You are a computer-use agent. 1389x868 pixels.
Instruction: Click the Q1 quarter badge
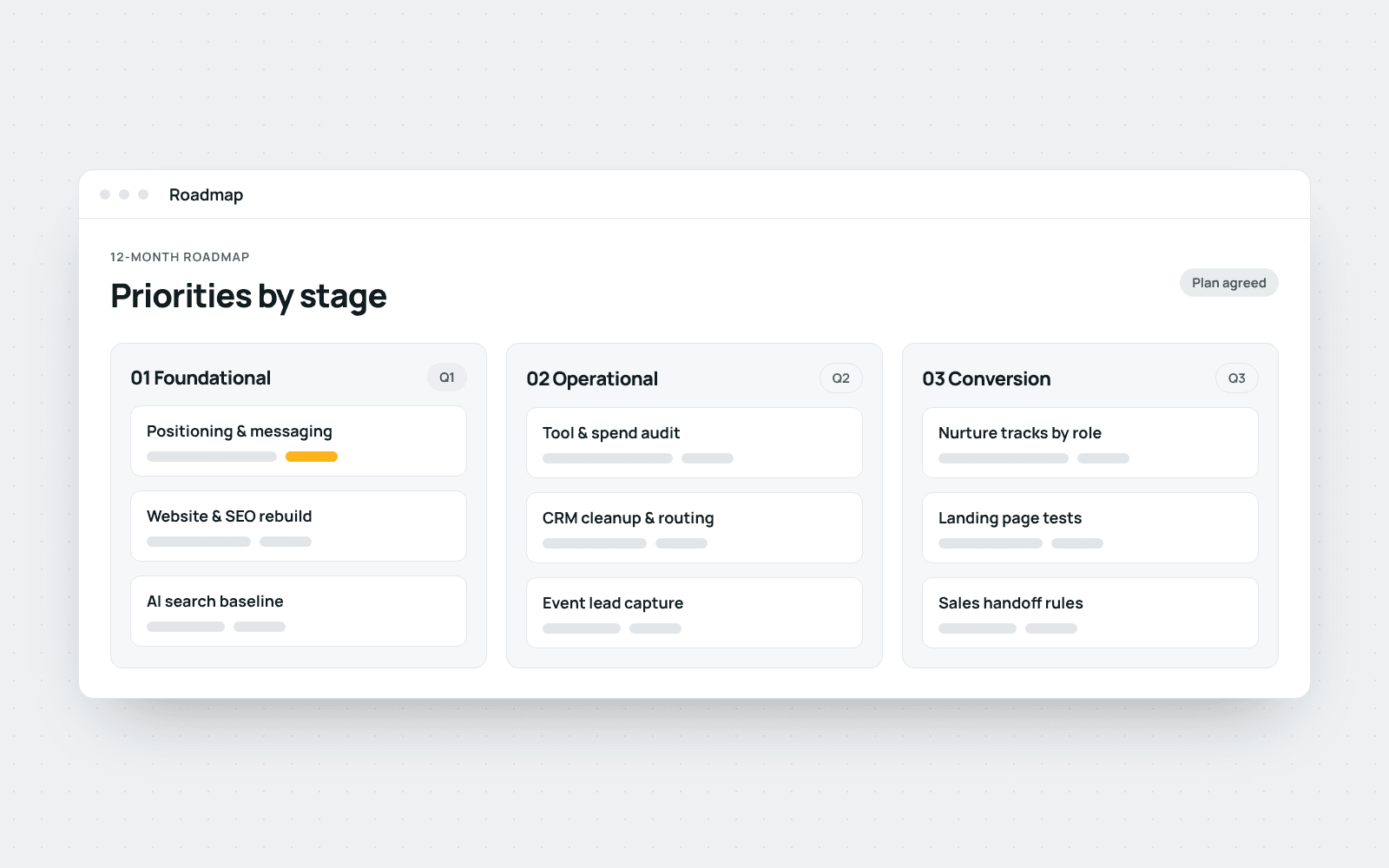click(447, 378)
